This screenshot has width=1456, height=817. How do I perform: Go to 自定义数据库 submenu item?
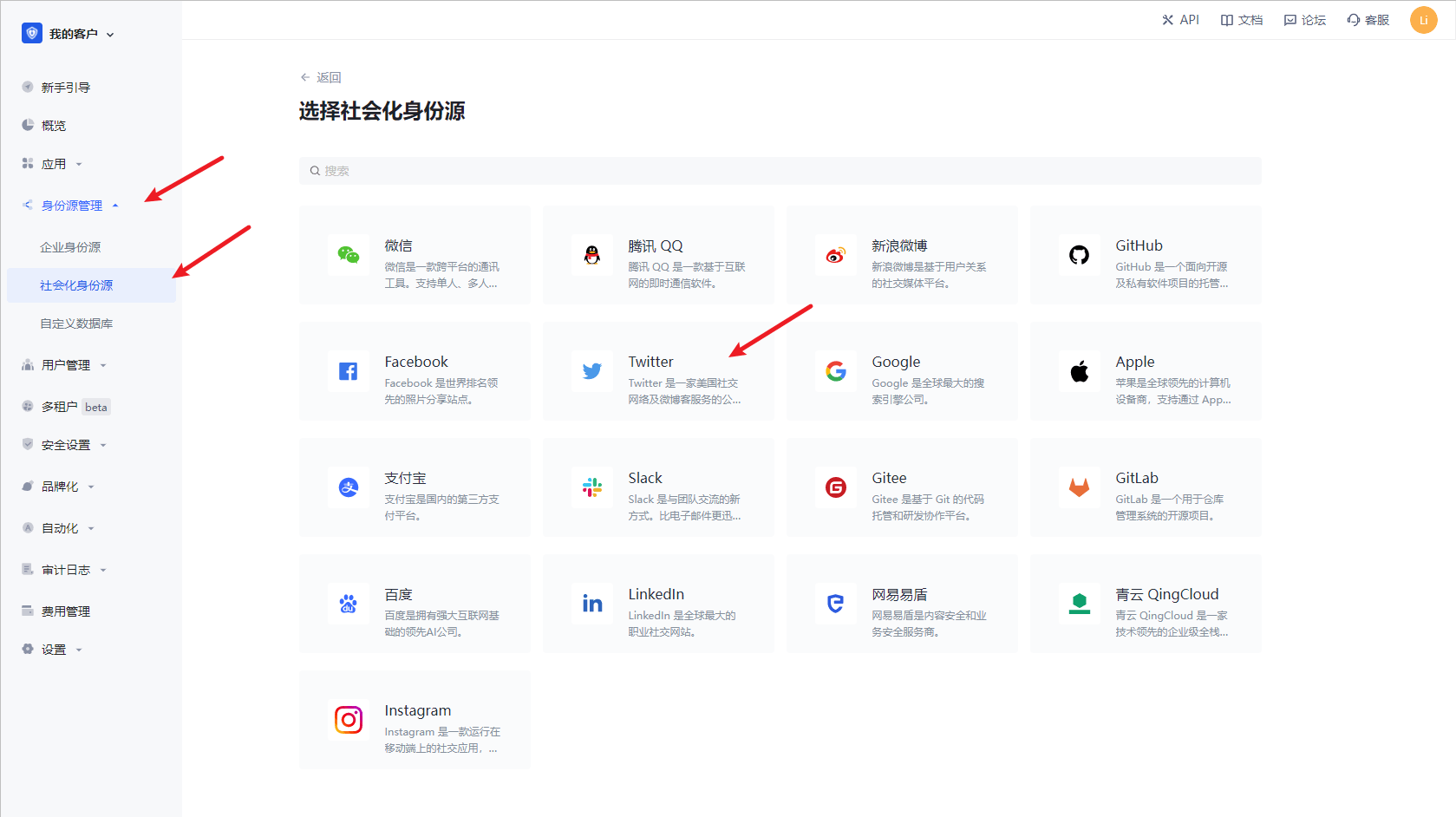click(76, 324)
